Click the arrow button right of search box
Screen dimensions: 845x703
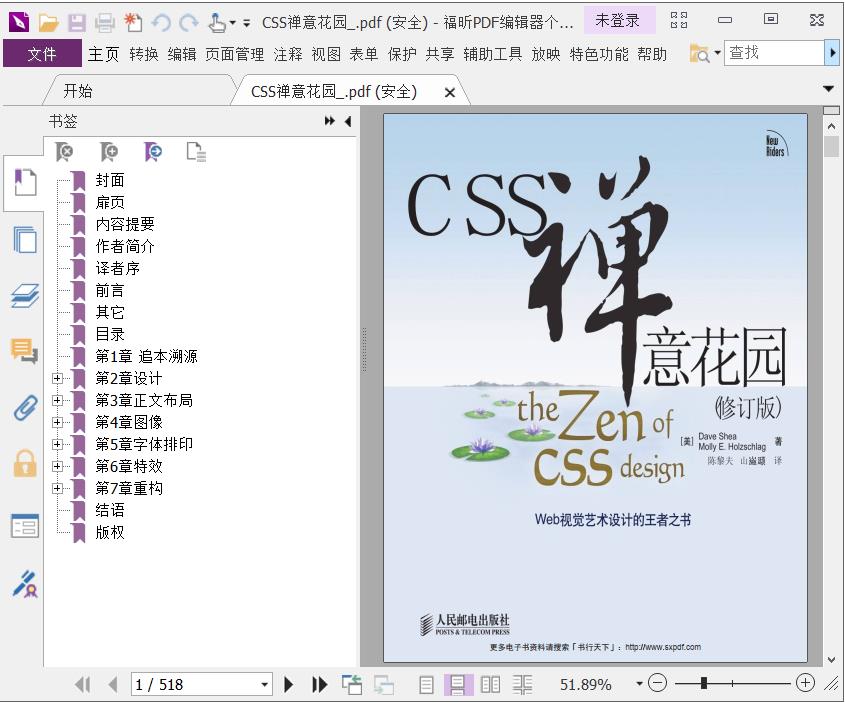832,53
